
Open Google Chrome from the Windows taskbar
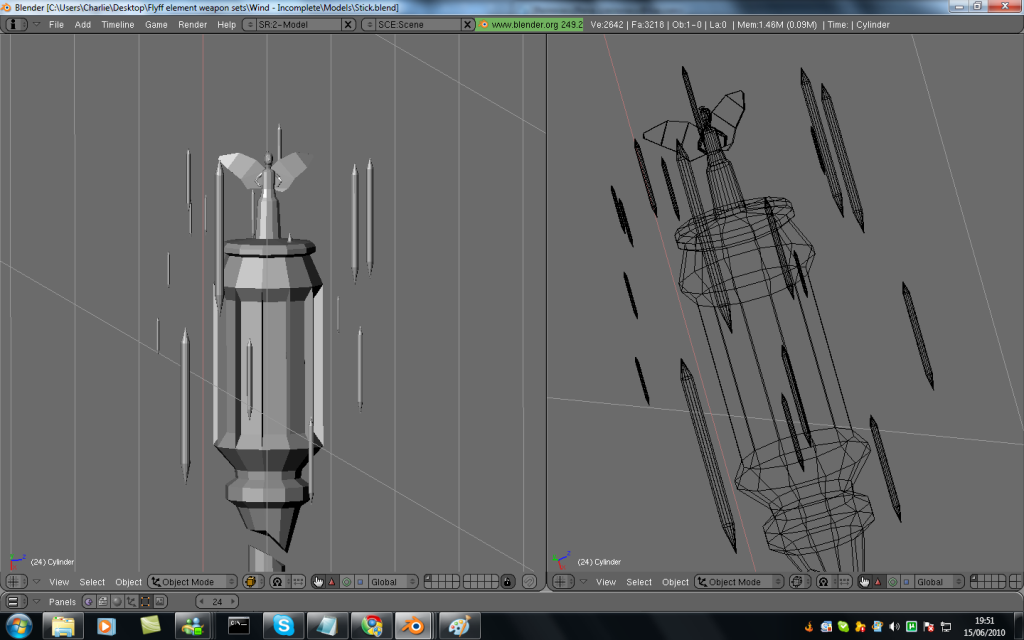pyautogui.click(x=372, y=626)
